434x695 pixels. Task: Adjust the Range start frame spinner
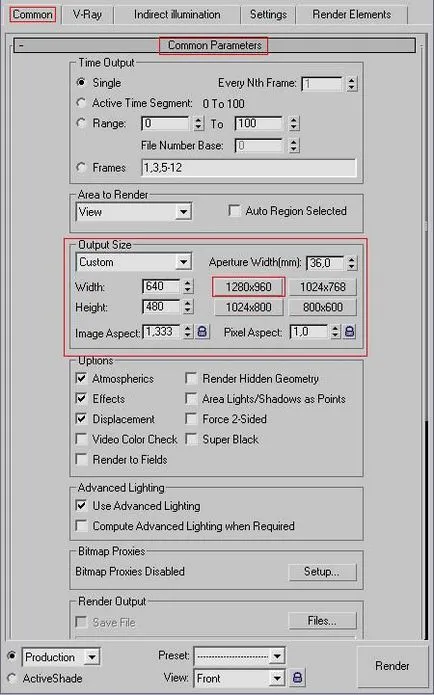pos(199,124)
